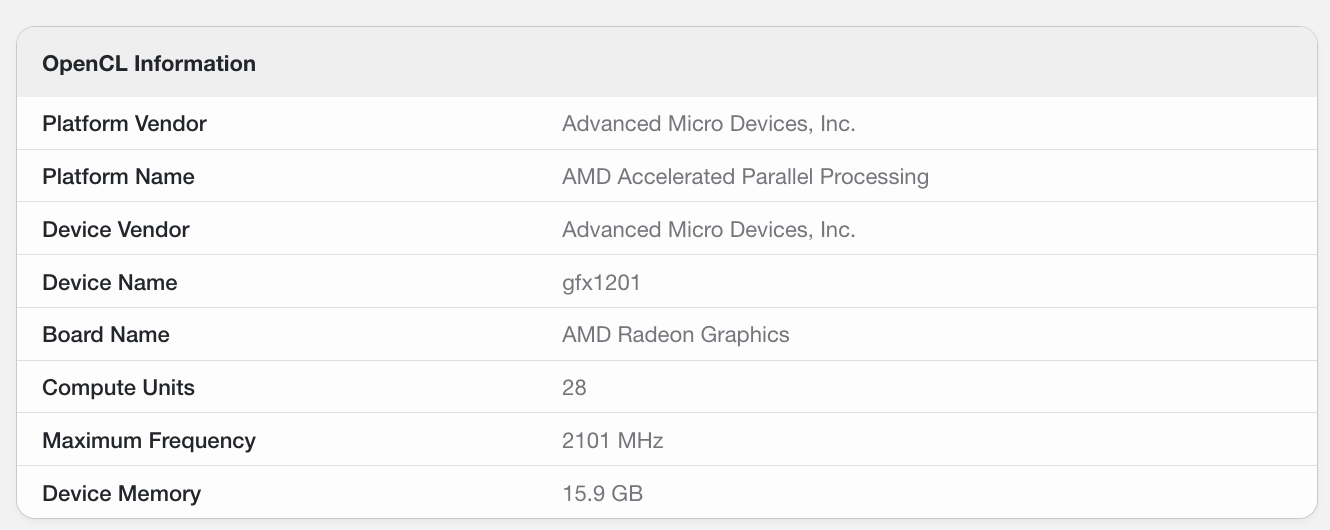The height and width of the screenshot is (530, 1330).
Task: Click the gfx1201 device name value
Action: 601,283
